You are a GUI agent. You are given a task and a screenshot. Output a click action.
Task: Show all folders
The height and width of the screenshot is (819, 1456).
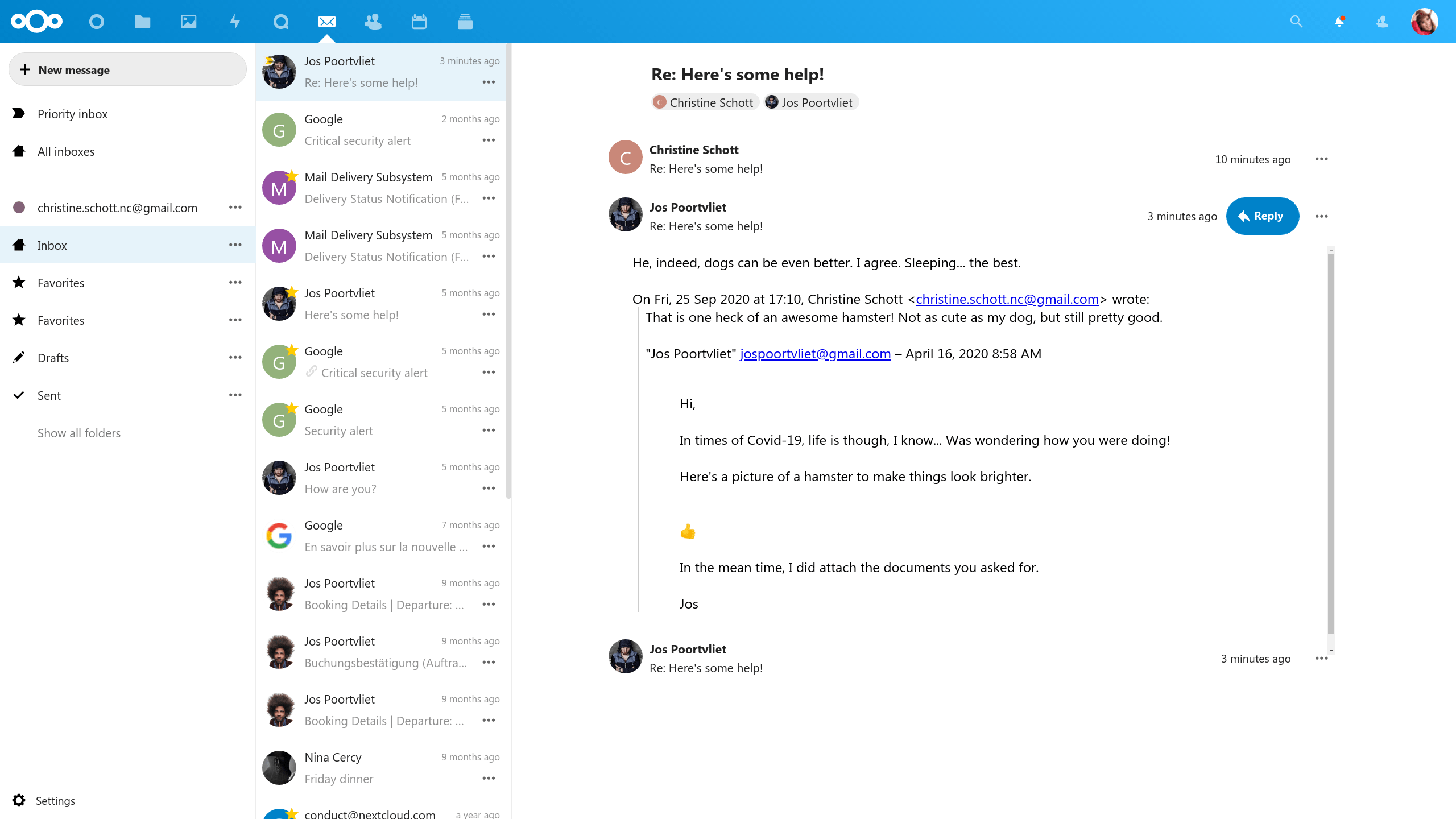click(x=79, y=433)
